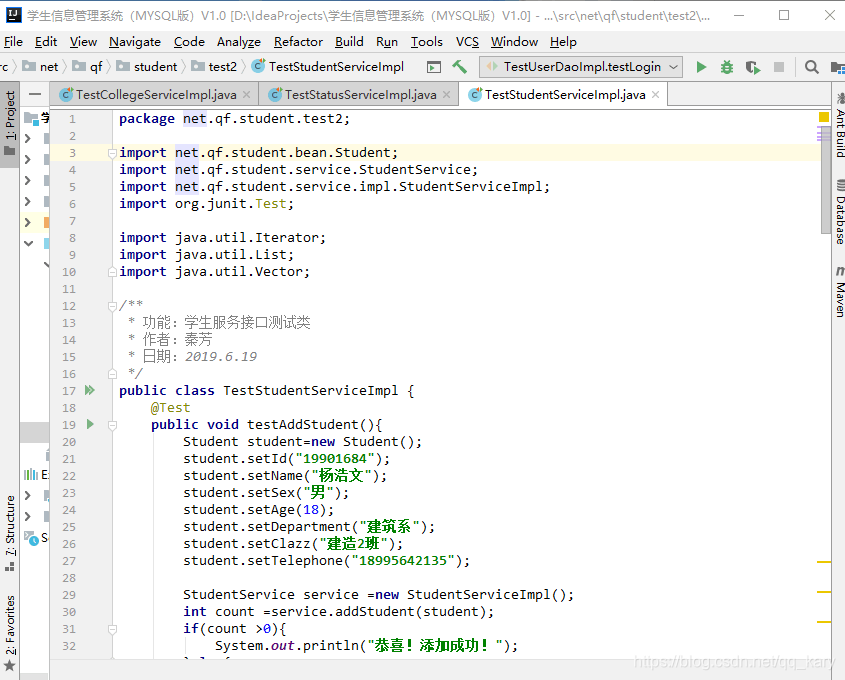This screenshot has height=680, width=845.
Task: Click the TestStudentServiceImpl breadcrumb class
Action: tap(328, 67)
